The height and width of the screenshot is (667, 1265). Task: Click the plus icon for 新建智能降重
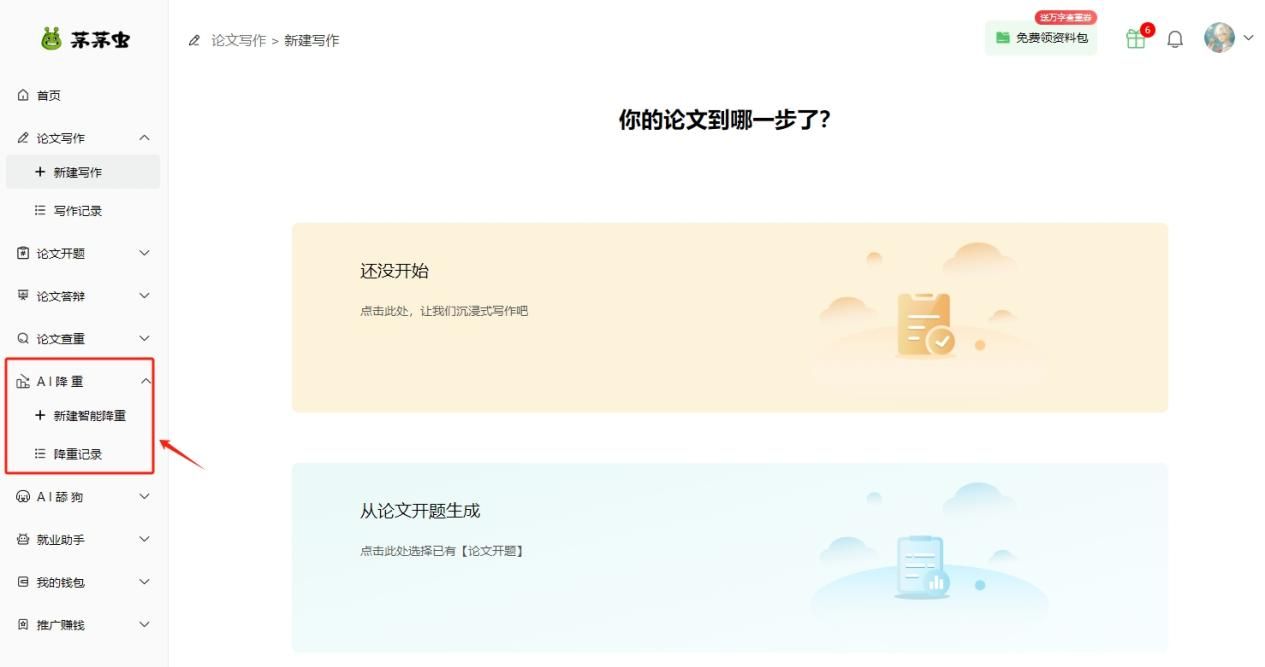pyautogui.click(x=40, y=415)
